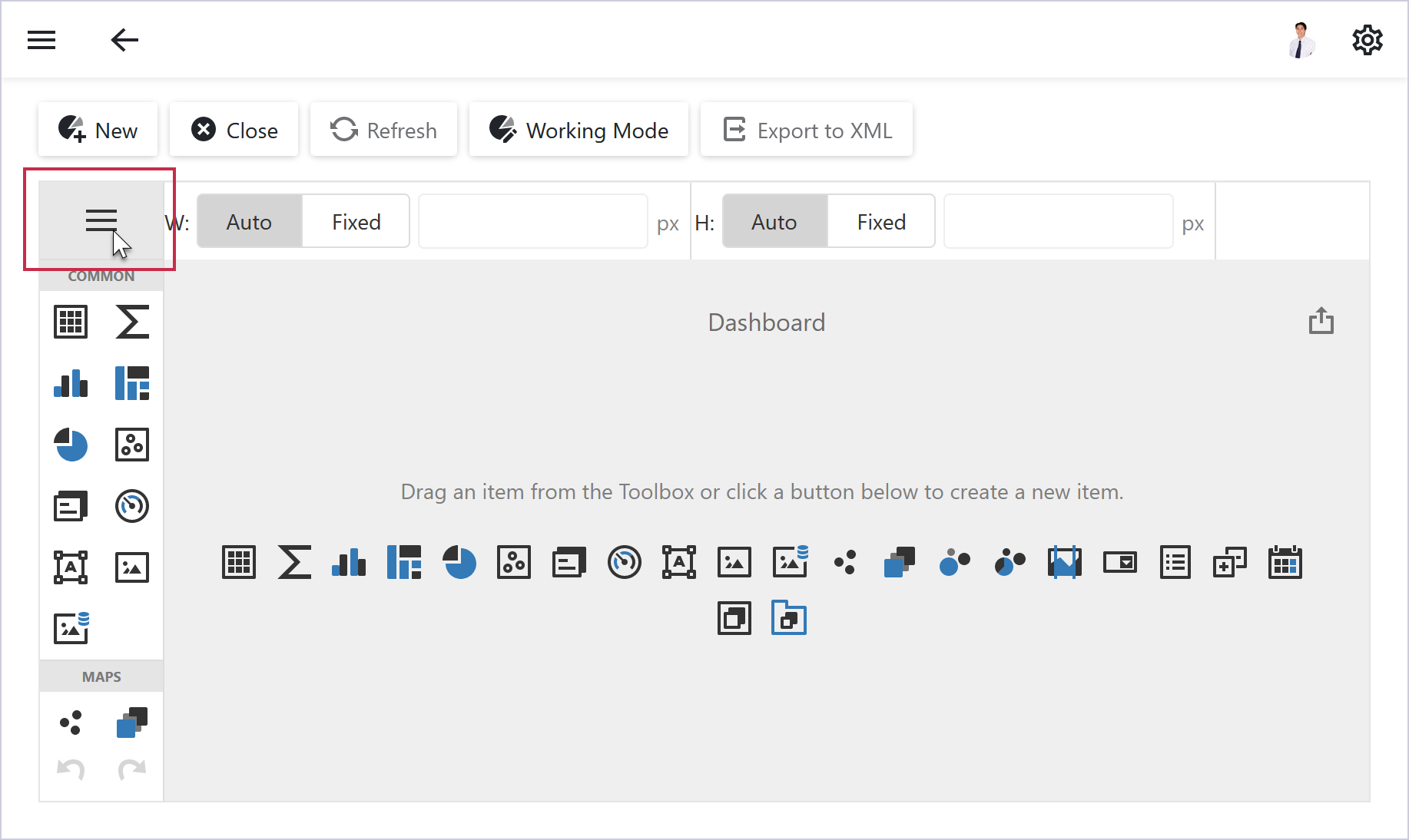Open the main navigation menu
The image size is (1409, 840).
click(41, 40)
